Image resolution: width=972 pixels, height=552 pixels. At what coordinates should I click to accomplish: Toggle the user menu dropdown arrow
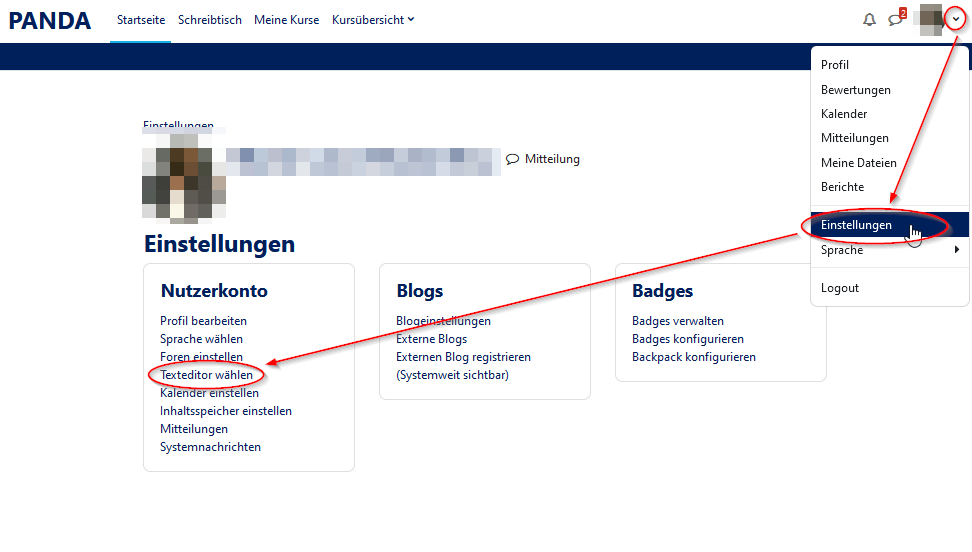[x=957, y=20]
